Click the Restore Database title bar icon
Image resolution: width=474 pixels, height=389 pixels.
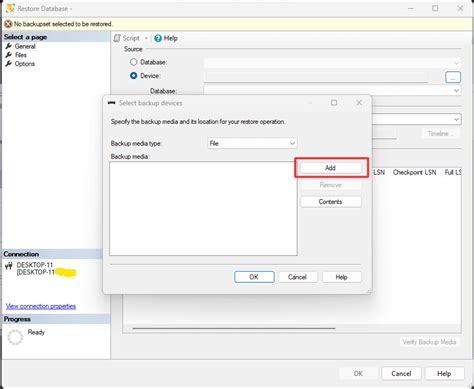(x=10, y=8)
